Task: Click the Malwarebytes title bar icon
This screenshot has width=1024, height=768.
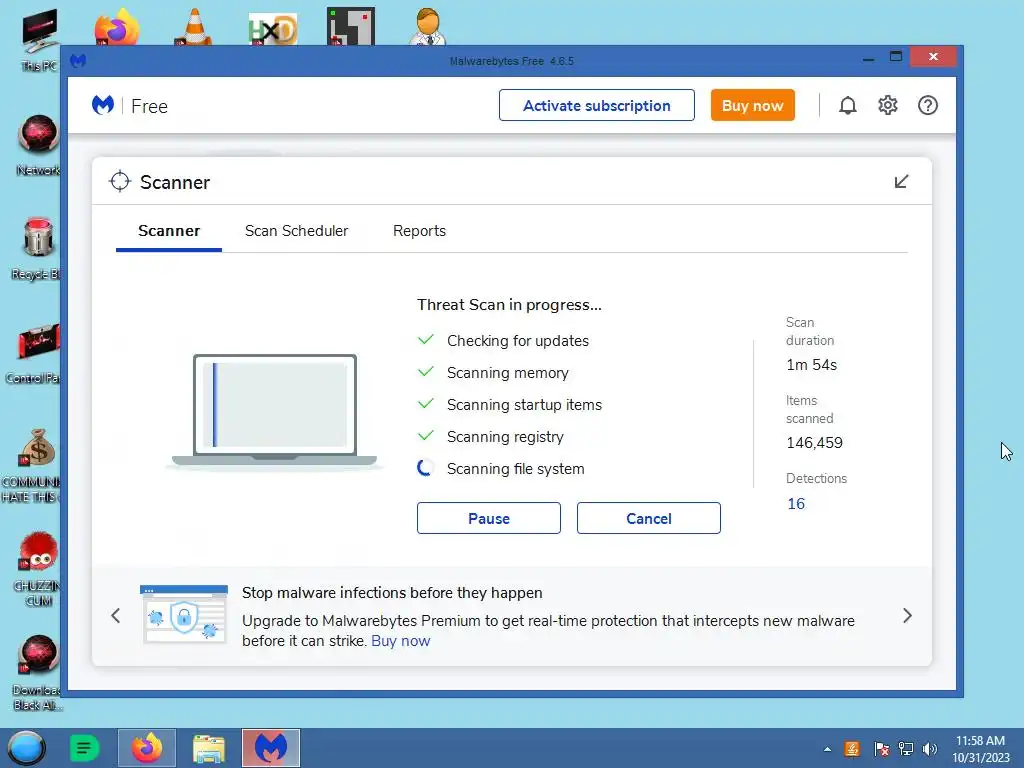Action: pyautogui.click(x=78, y=61)
